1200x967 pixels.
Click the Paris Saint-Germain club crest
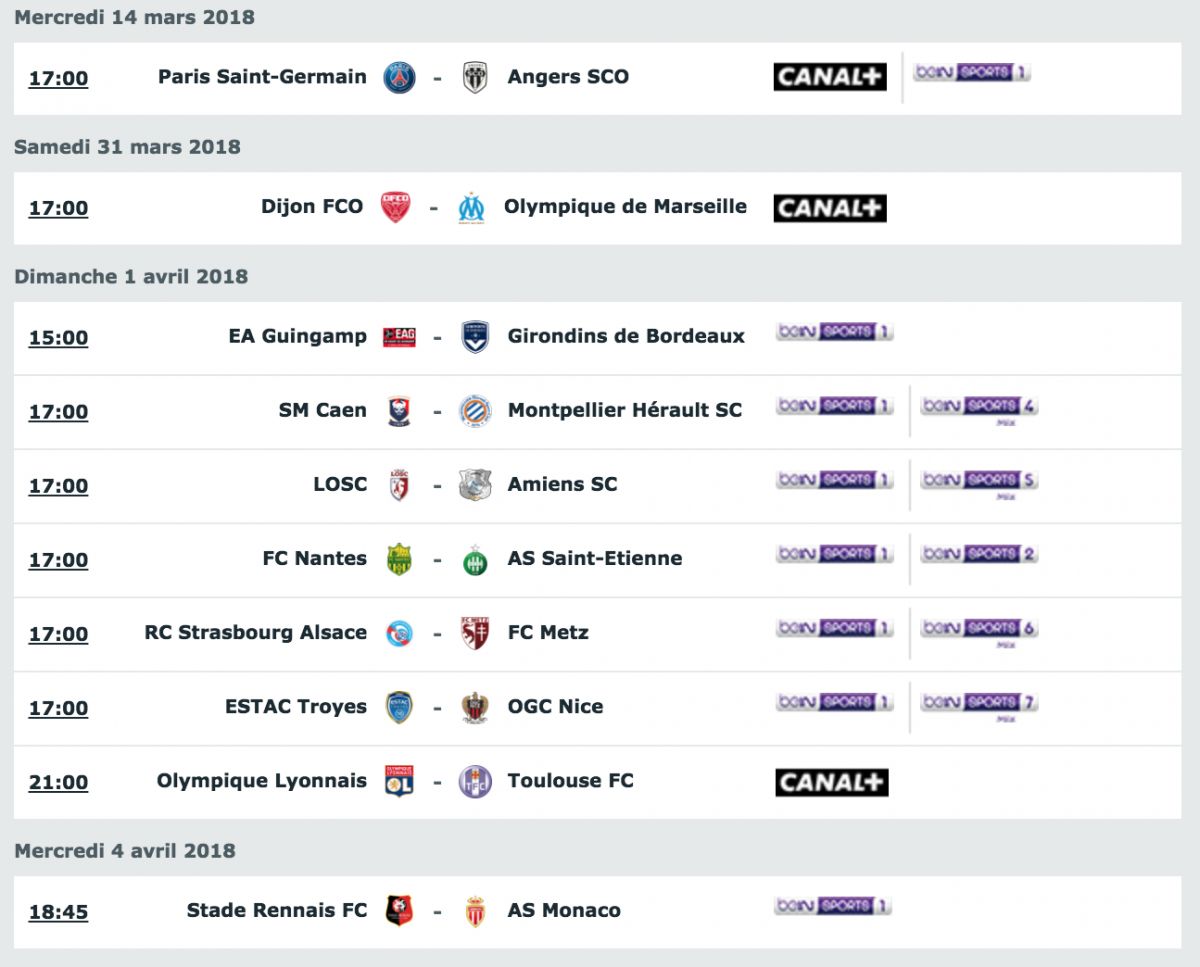(x=400, y=77)
